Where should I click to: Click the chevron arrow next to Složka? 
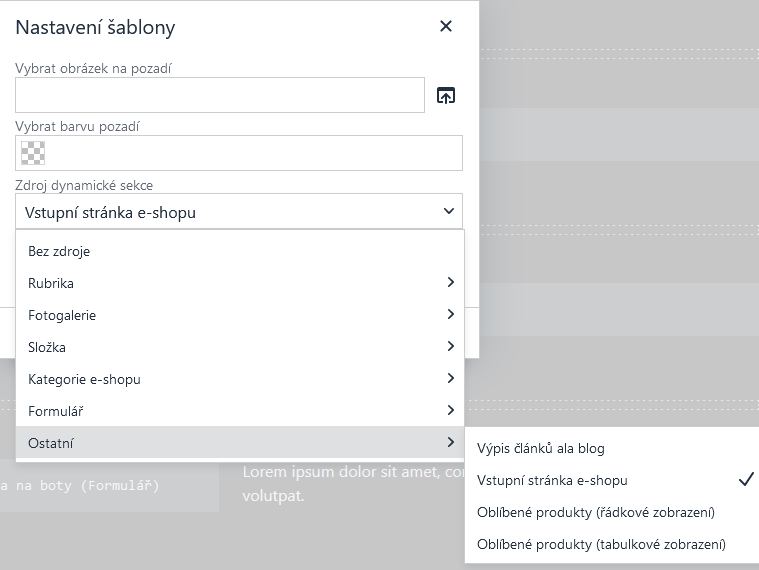451,347
